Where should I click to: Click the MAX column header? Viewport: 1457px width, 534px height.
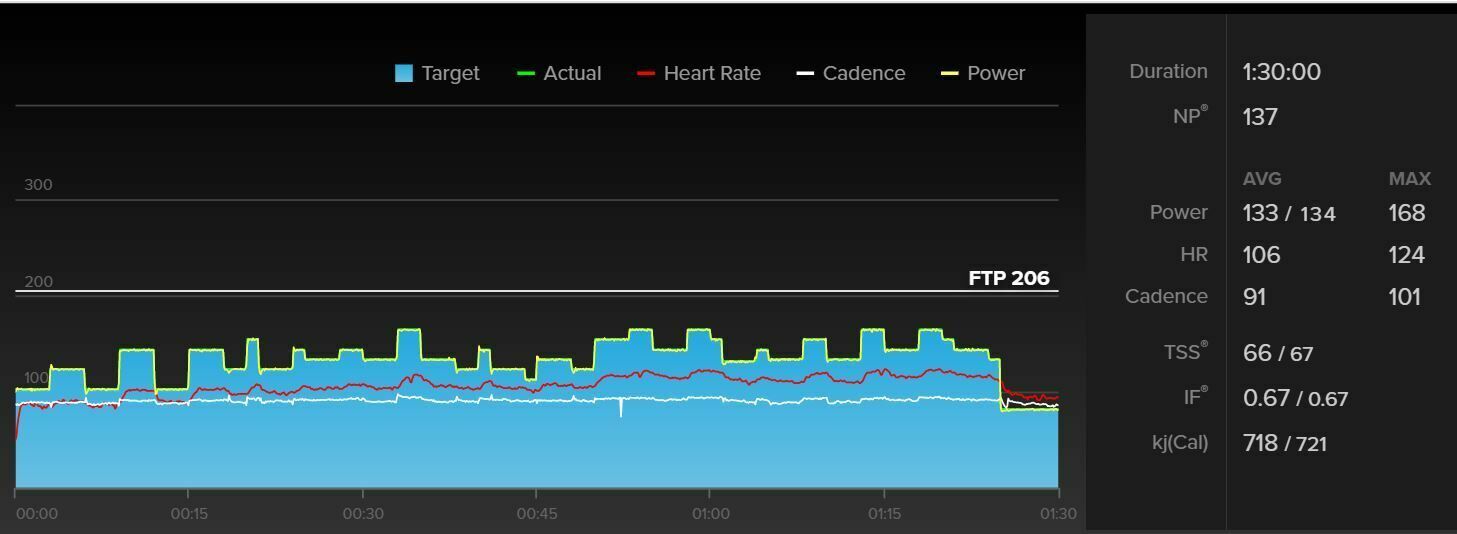coord(1409,179)
